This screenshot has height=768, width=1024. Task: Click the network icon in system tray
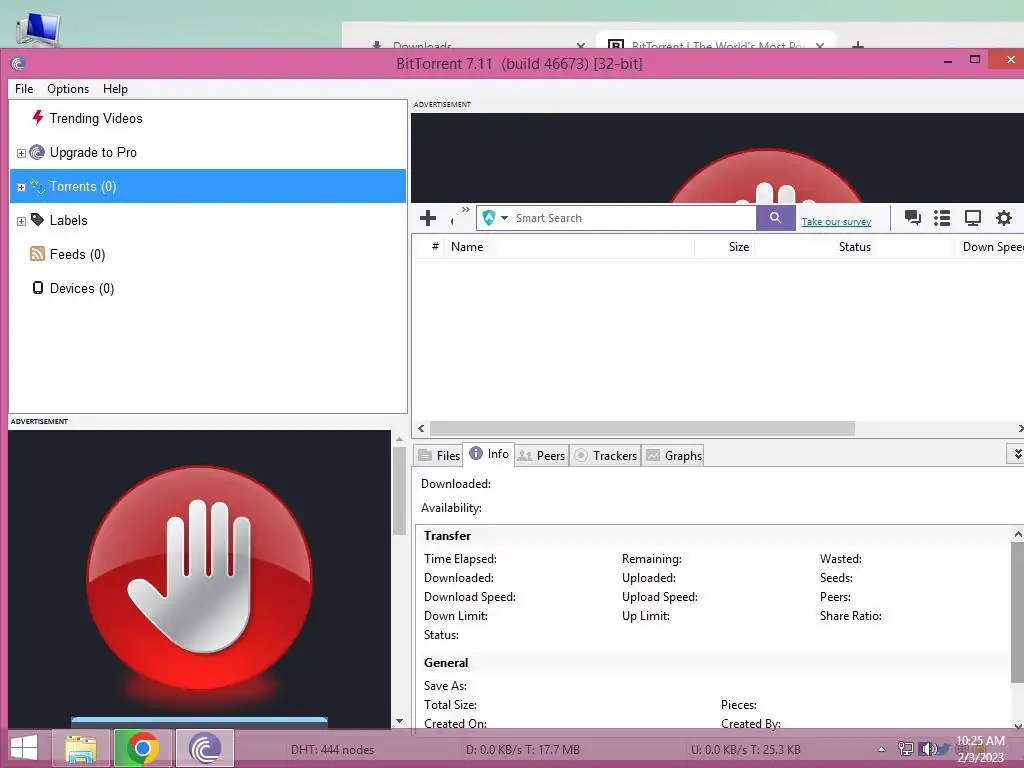905,749
